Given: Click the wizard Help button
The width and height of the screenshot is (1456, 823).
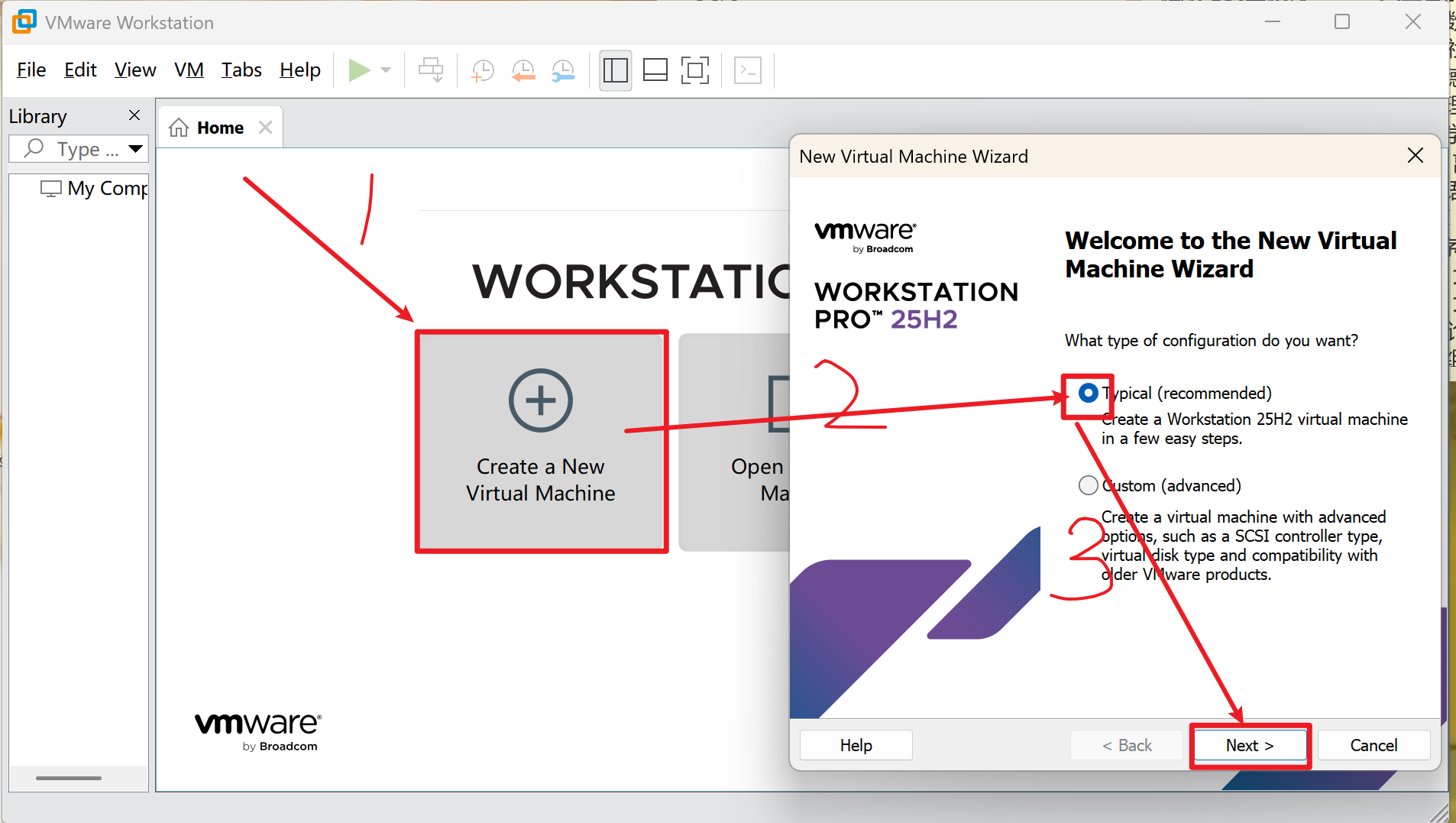Looking at the screenshot, I should [856, 745].
